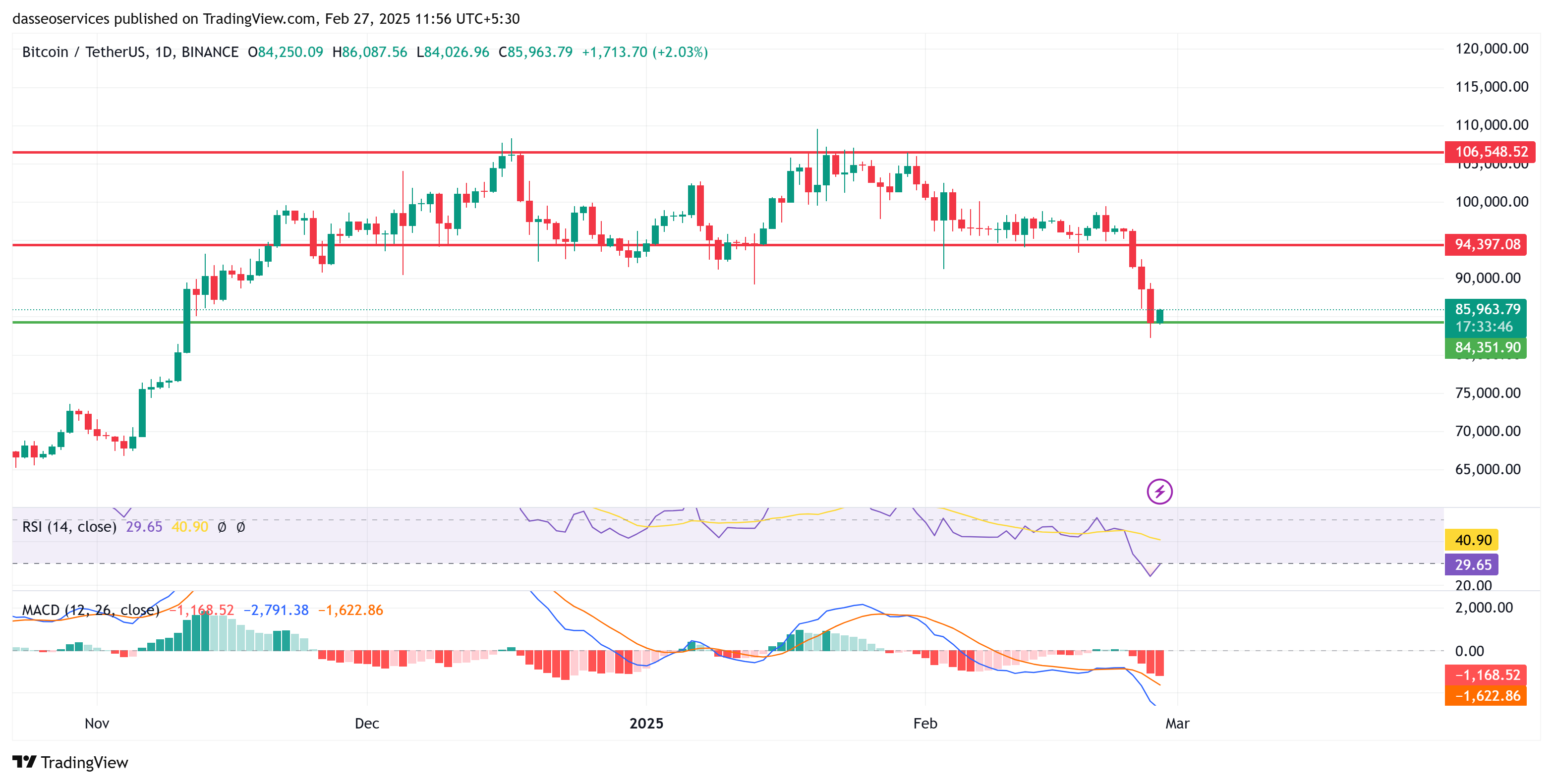Viewport: 1553px width, 784px height.
Task: Click the purple lightning bolt event icon
Action: [1159, 491]
